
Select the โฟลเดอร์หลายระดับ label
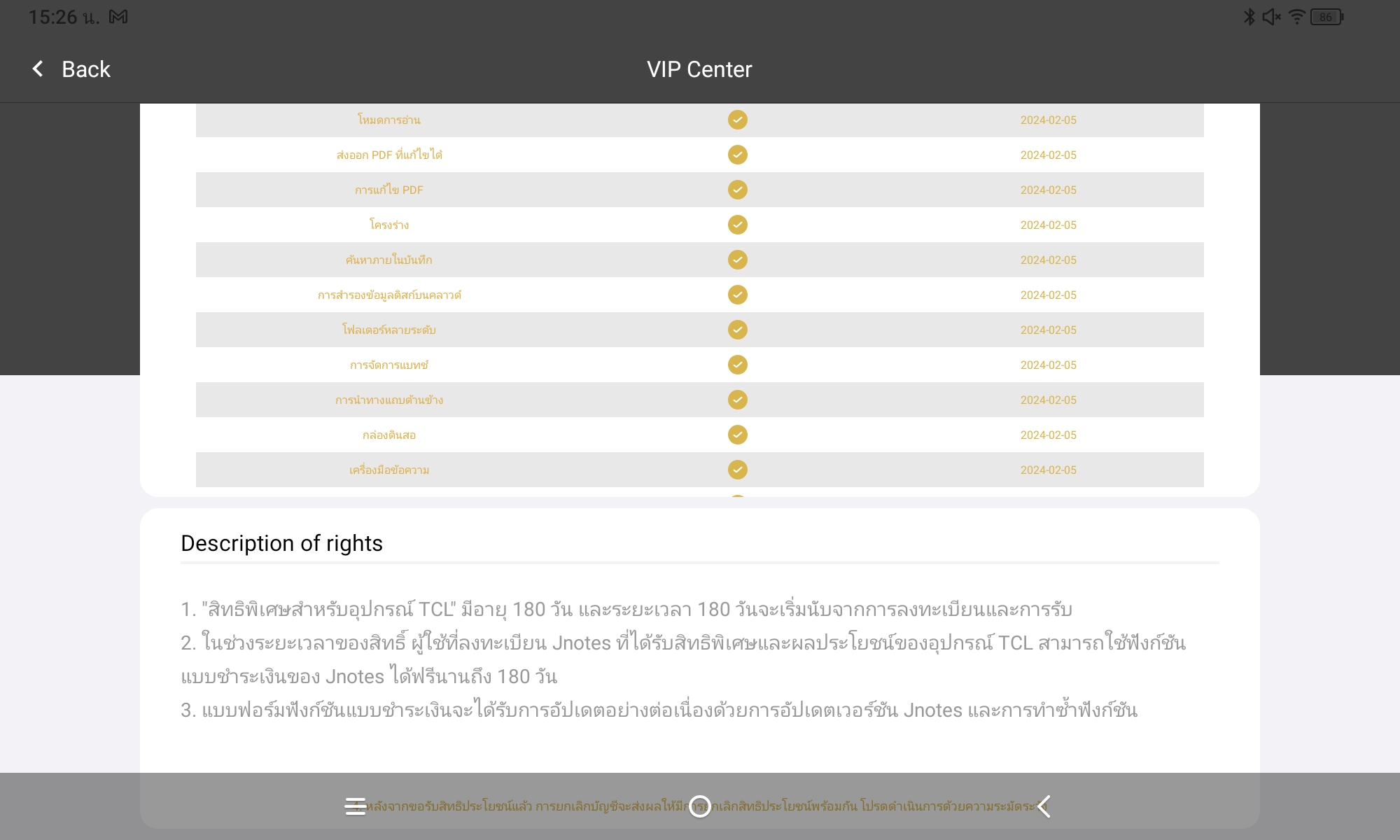coord(389,330)
